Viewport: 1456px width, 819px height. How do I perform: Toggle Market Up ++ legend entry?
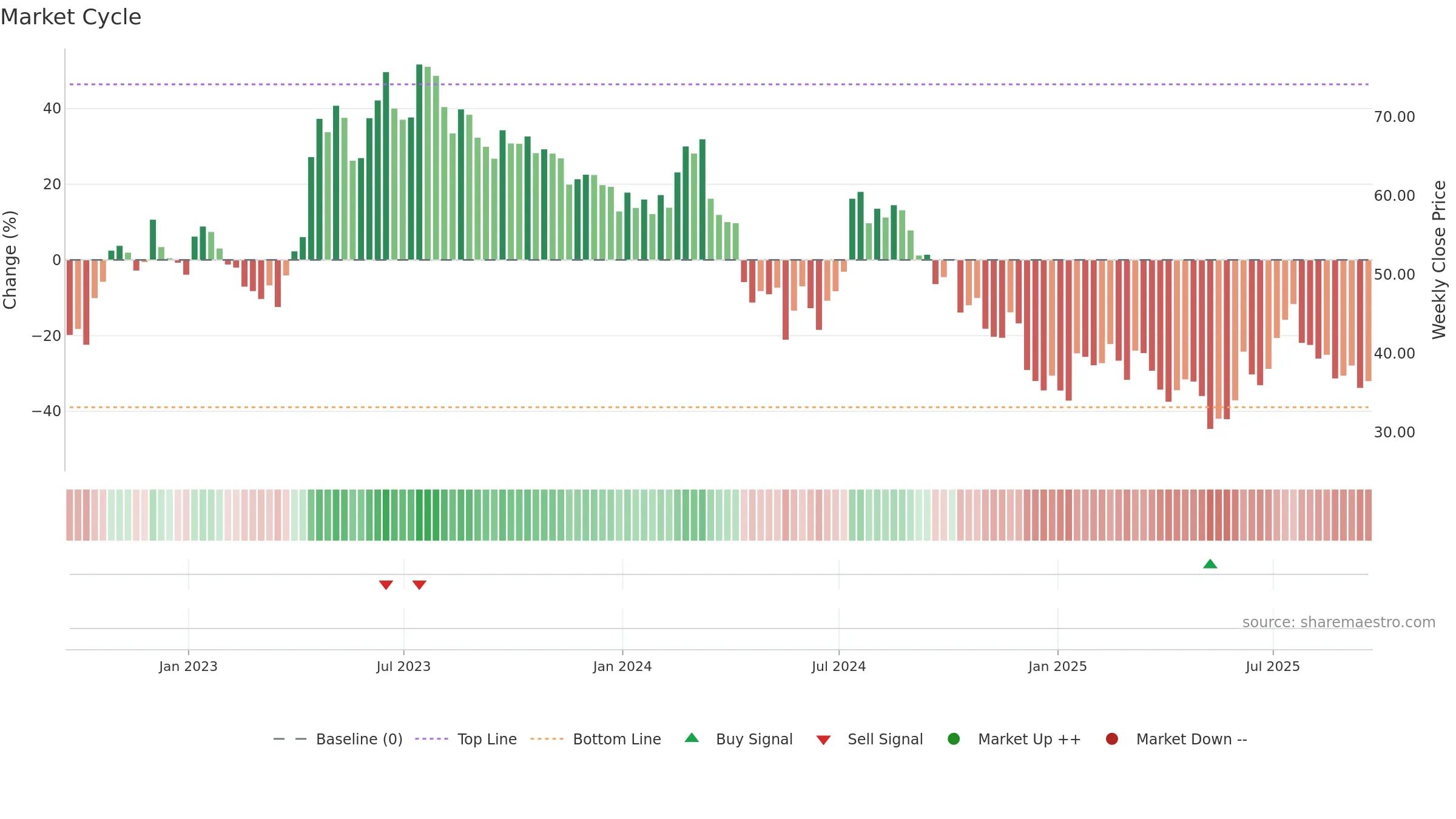1014,740
